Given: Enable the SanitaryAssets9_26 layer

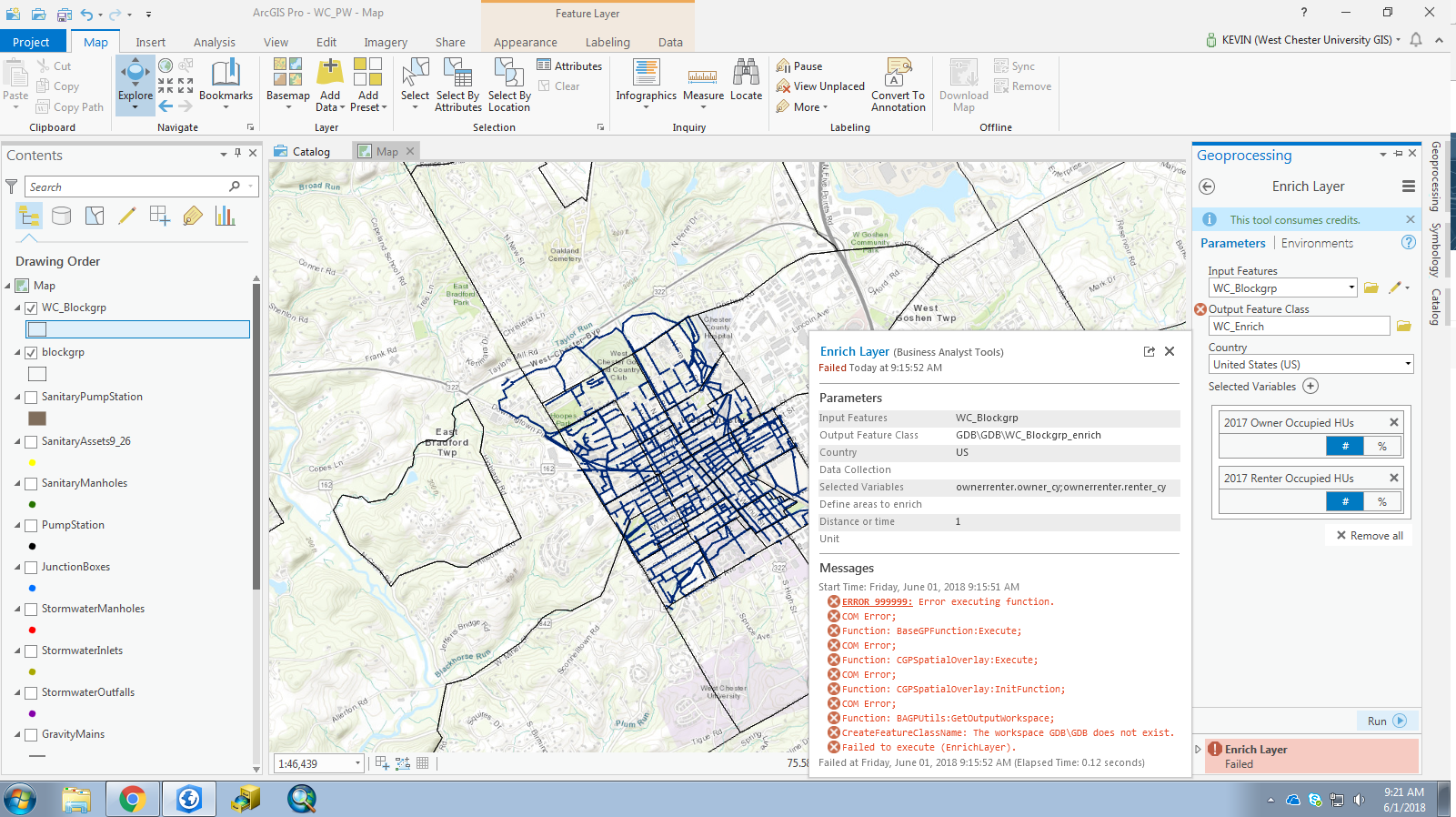Looking at the screenshot, I should (x=32, y=442).
